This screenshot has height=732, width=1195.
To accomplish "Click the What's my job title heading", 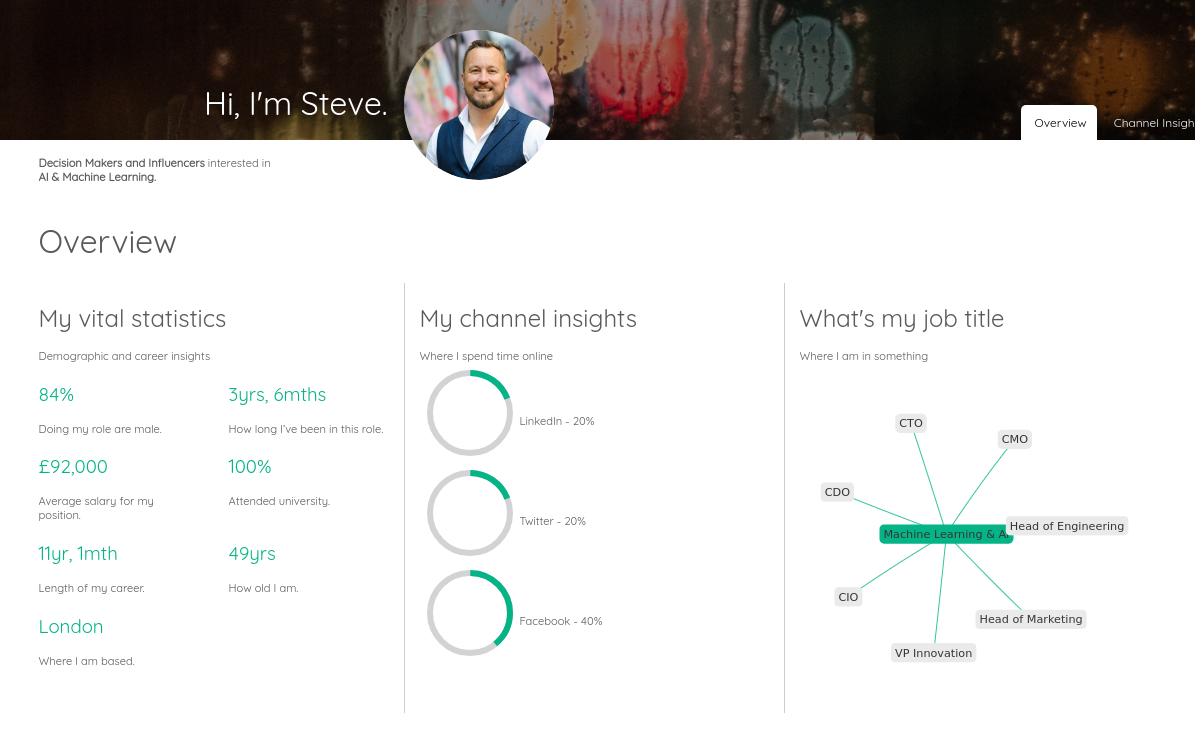I will pos(902,319).
